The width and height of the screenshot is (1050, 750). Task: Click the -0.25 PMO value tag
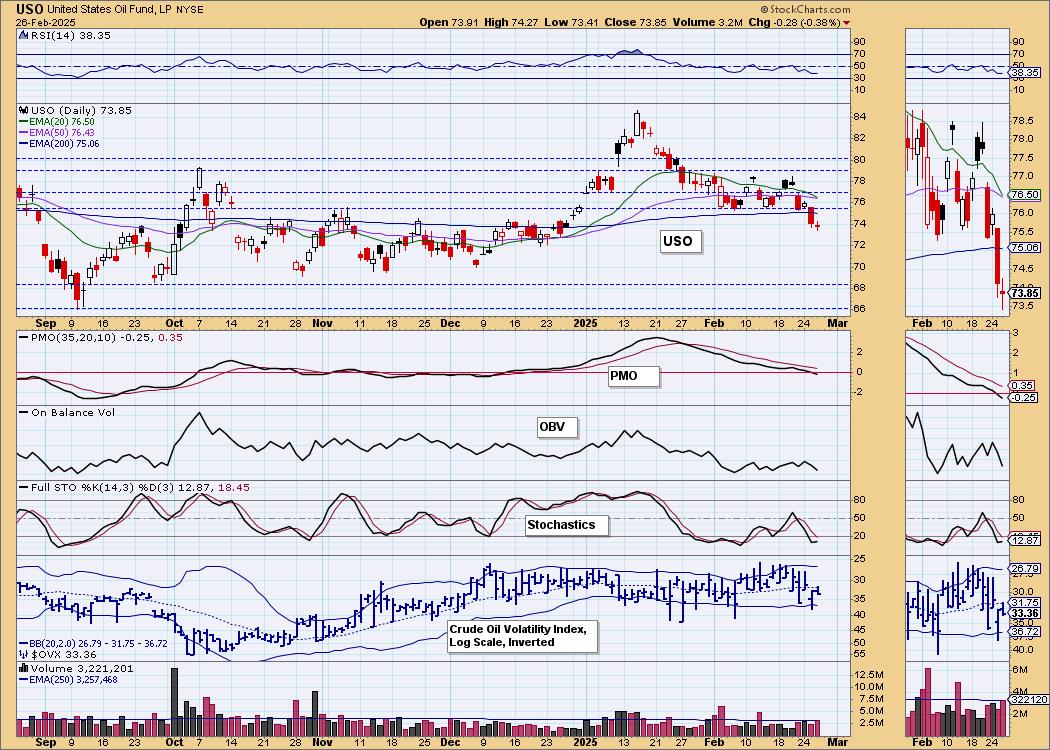coord(1025,397)
